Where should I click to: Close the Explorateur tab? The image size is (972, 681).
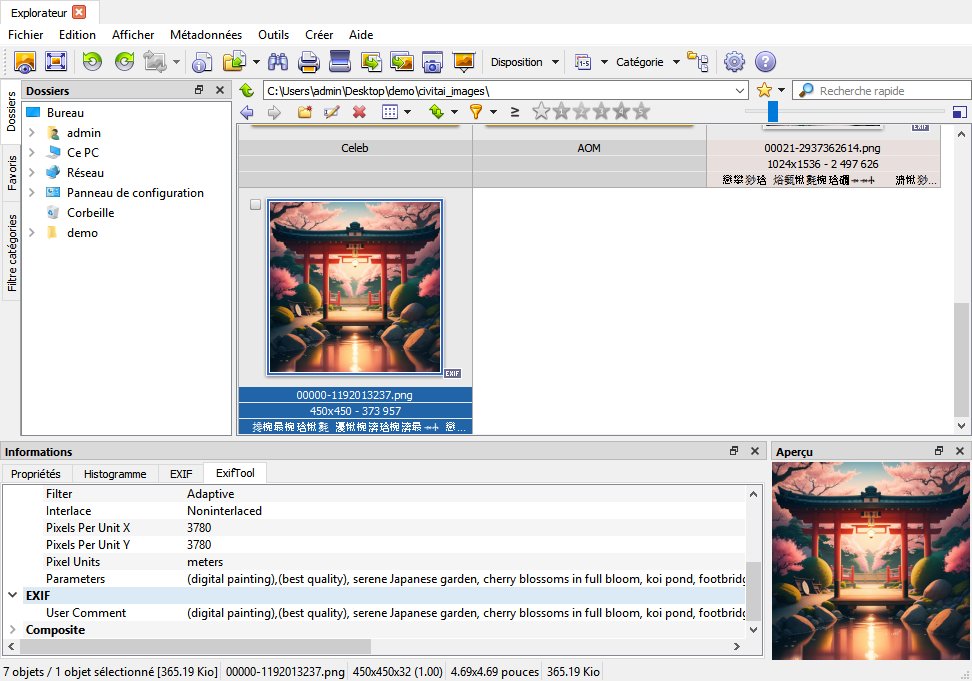[79, 12]
